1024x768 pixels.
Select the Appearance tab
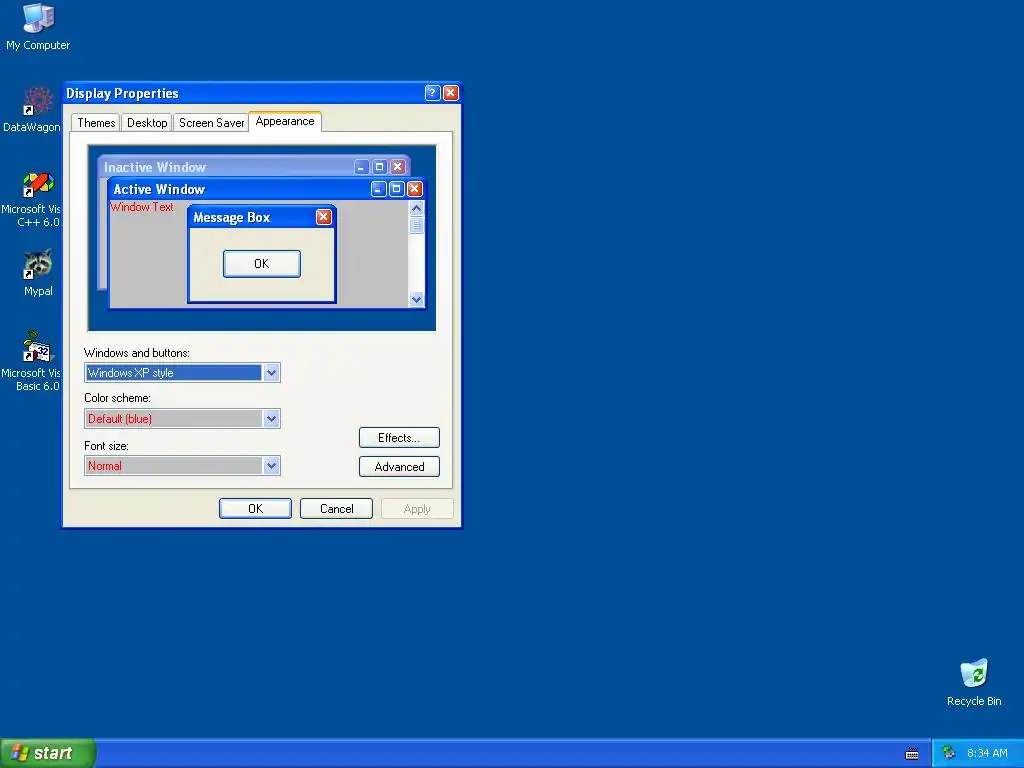[285, 121]
